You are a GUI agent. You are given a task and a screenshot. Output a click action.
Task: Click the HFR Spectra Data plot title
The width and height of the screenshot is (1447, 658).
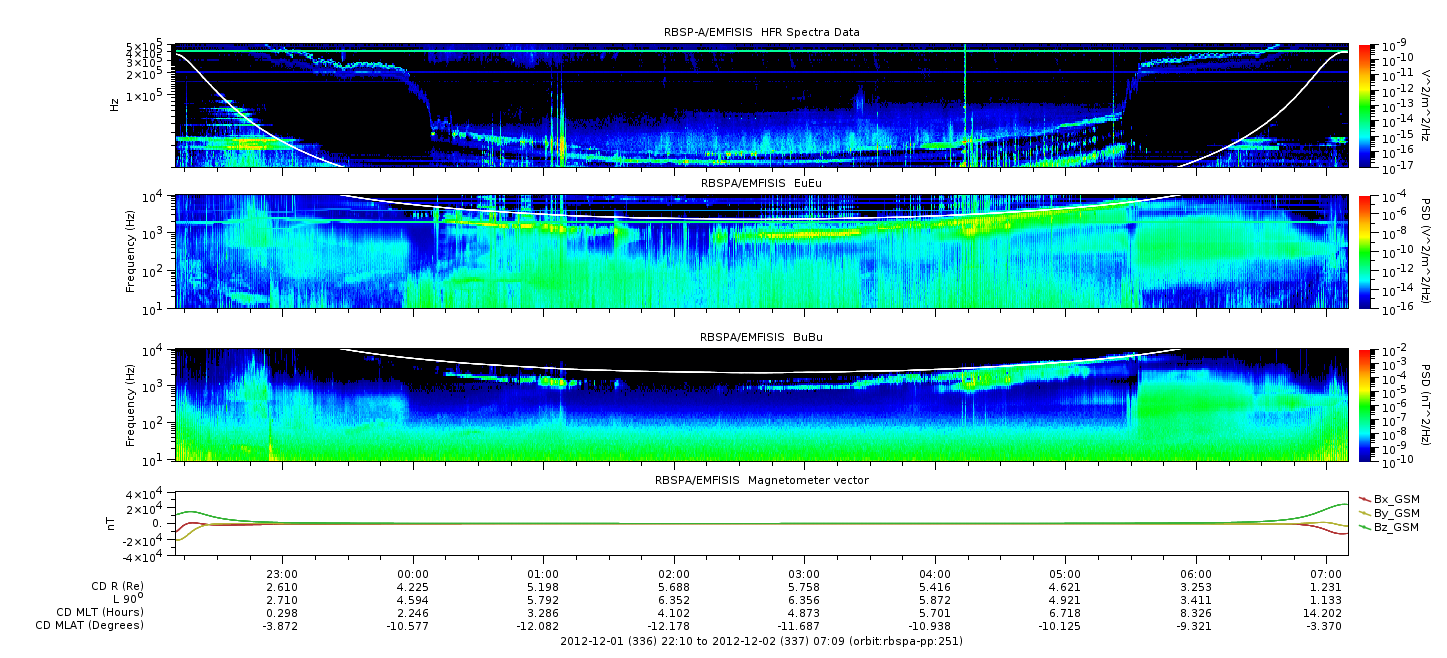click(761, 32)
